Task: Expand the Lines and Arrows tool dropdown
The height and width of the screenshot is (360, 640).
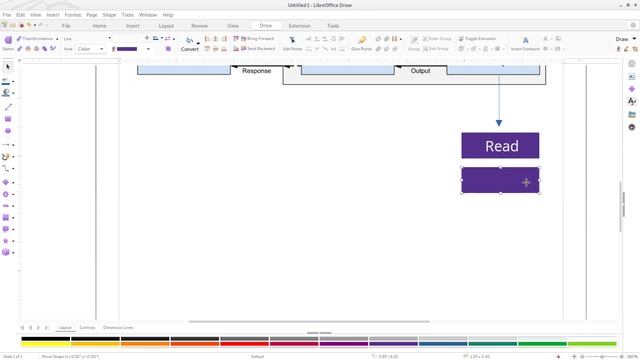Action: 13,145
